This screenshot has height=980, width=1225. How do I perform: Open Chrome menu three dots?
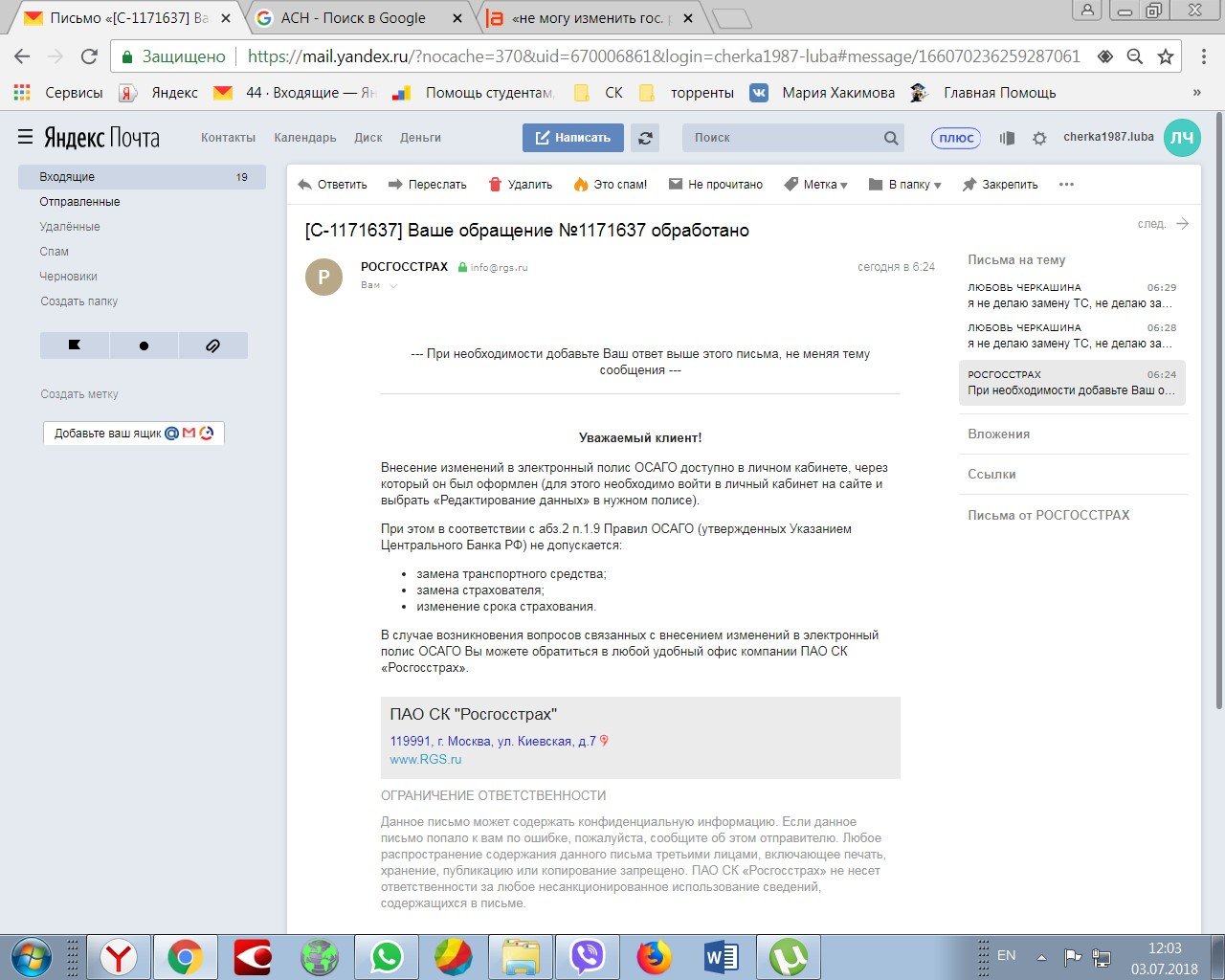(1204, 56)
